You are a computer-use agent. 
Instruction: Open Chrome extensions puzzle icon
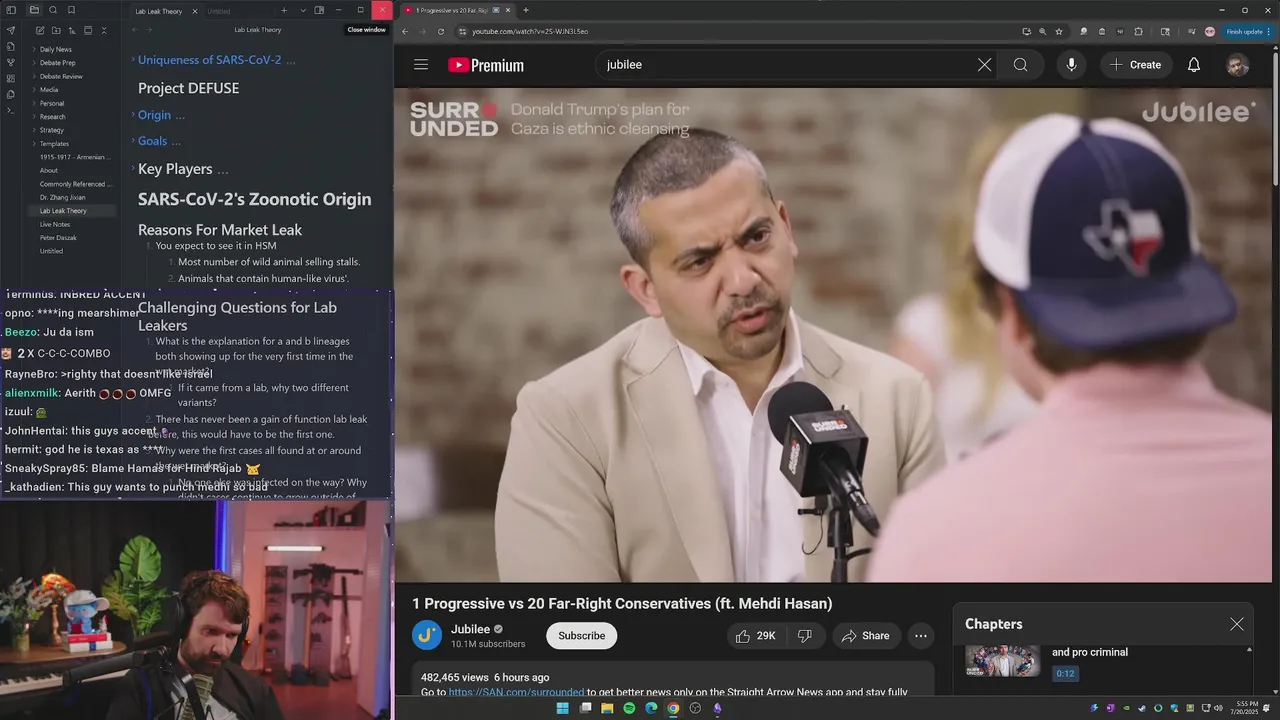1138,31
